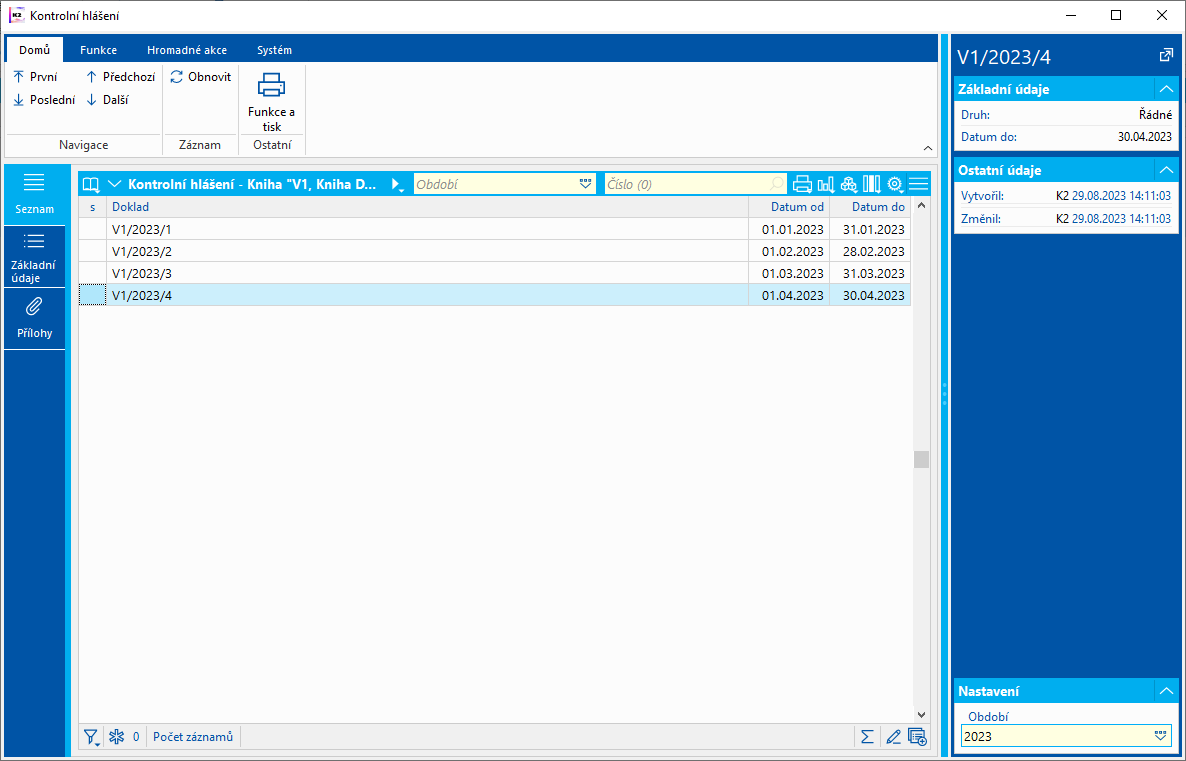Click the Datum od cell 01.04.2023
The image size is (1186, 761).
789,295
